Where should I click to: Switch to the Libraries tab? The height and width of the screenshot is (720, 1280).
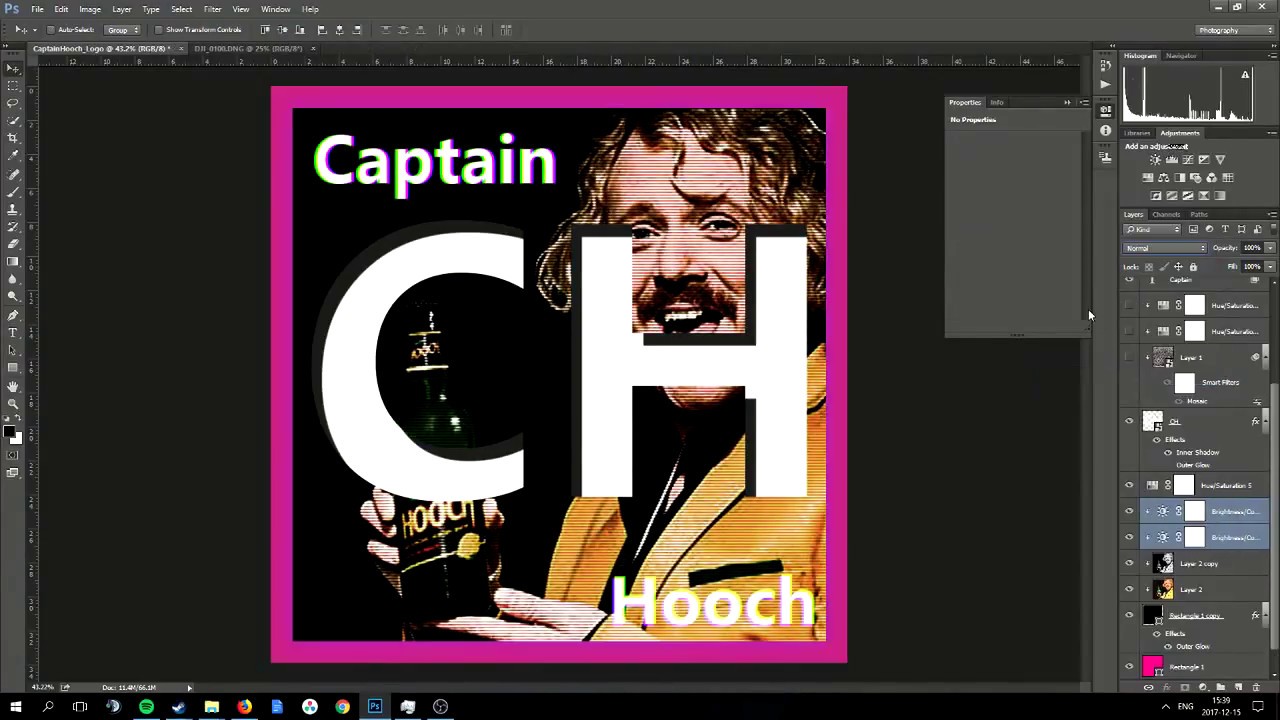coord(1137,133)
